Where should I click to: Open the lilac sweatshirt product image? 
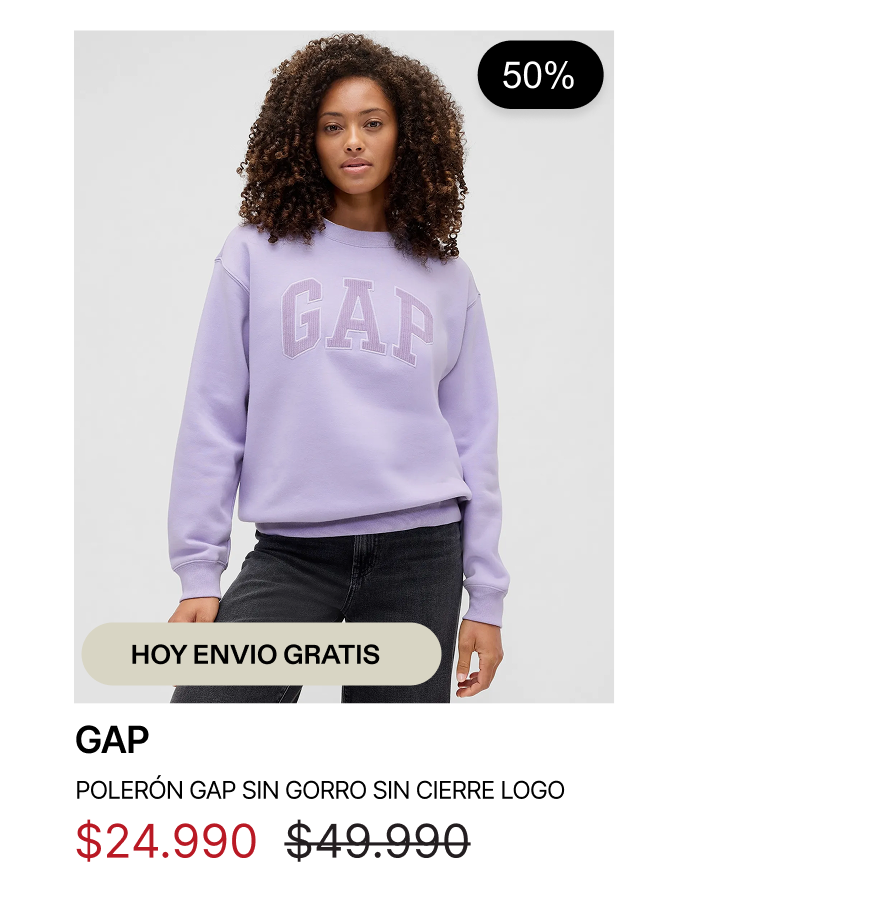coord(344,366)
